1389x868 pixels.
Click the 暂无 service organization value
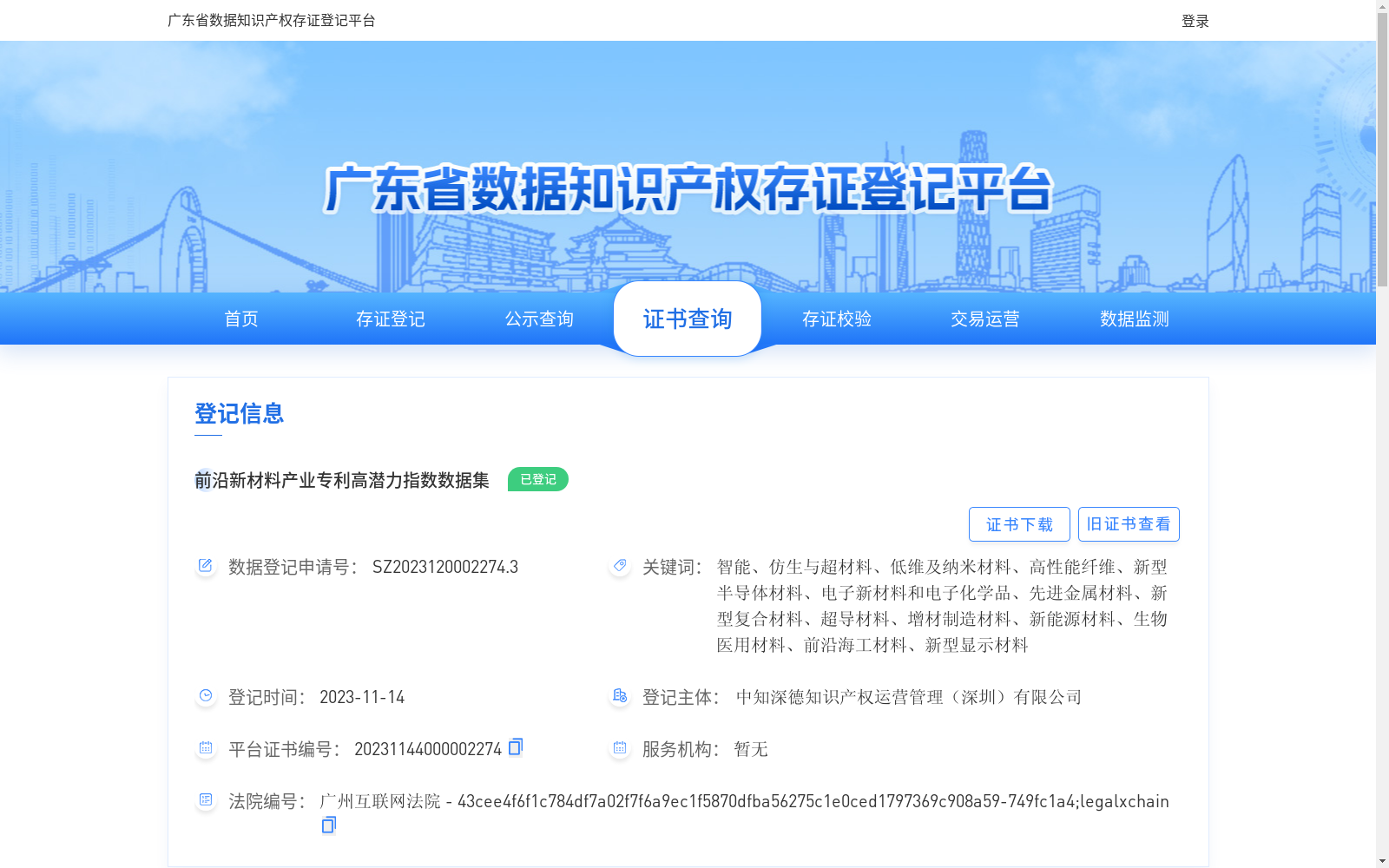[751, 749]
